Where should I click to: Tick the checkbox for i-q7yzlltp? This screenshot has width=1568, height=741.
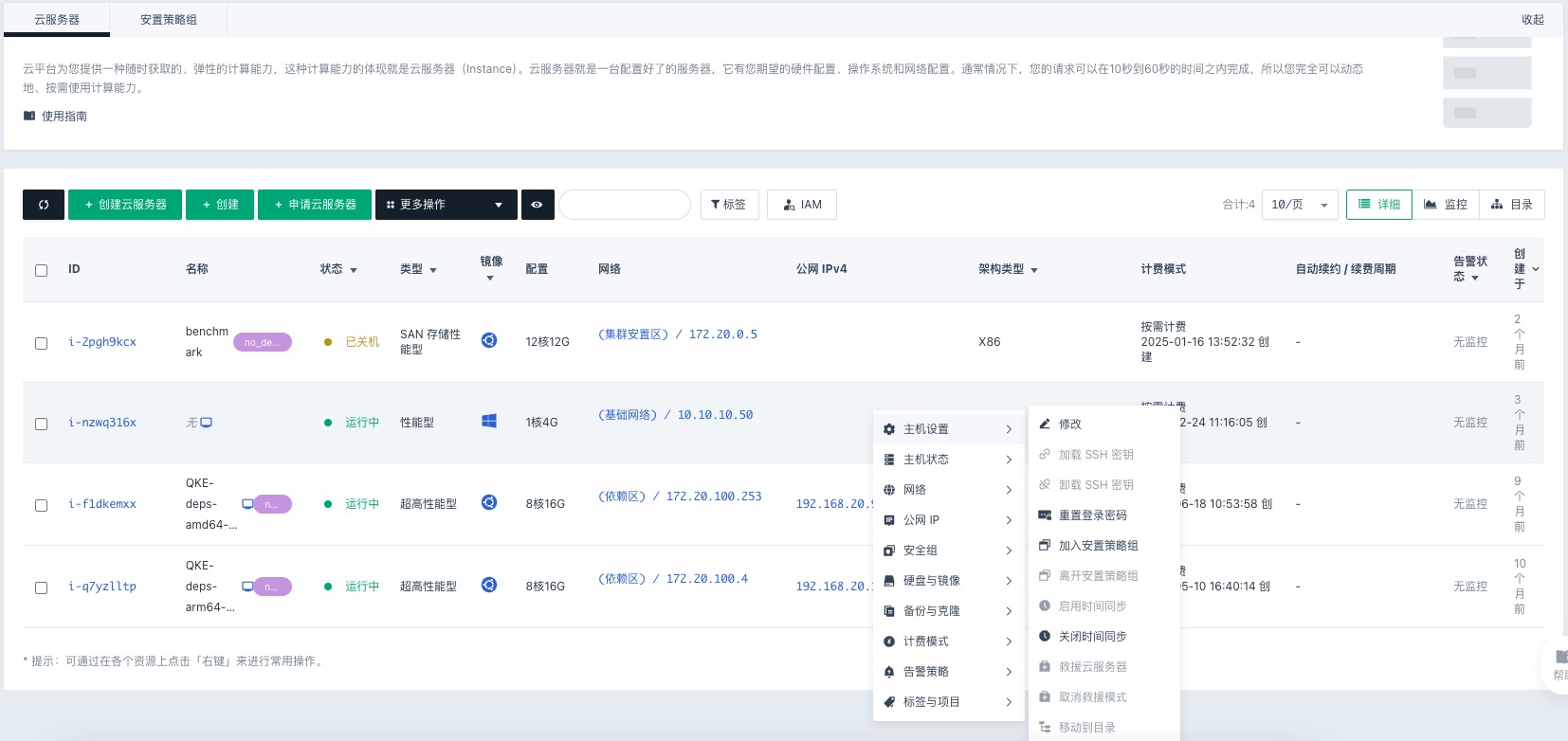click(42, 587)
